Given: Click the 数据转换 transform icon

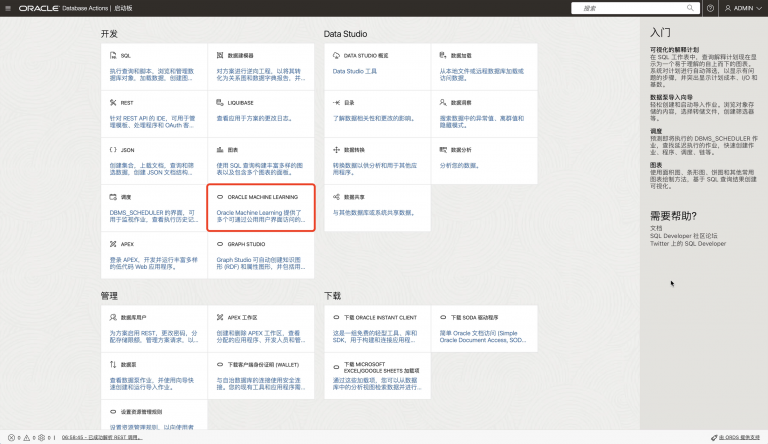Looking at the screenshot, I should [x=336, y=149].
